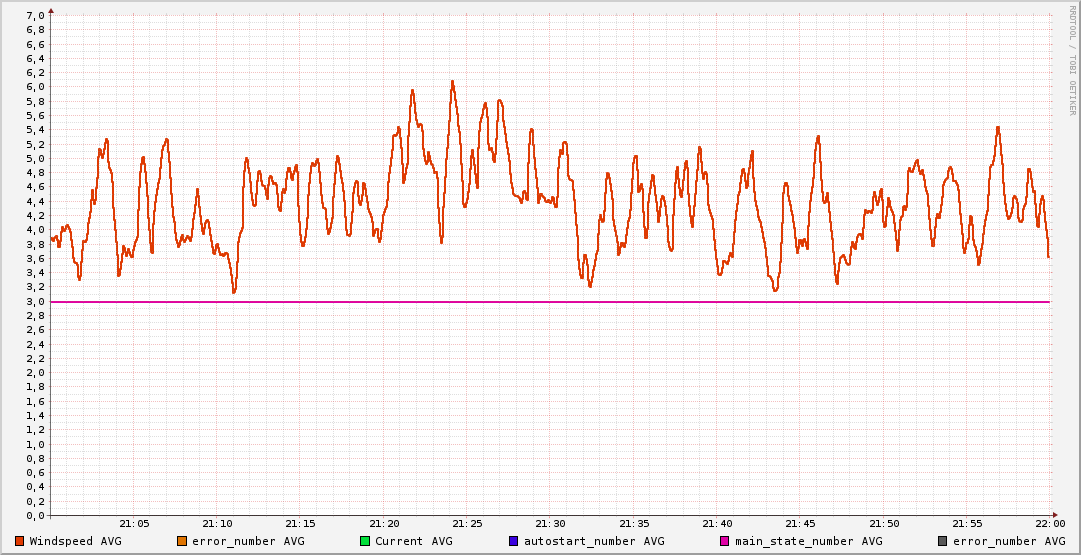Click the Current AVG legend text
Screen dimensions: 1081x555
click(x=413, y=541)
